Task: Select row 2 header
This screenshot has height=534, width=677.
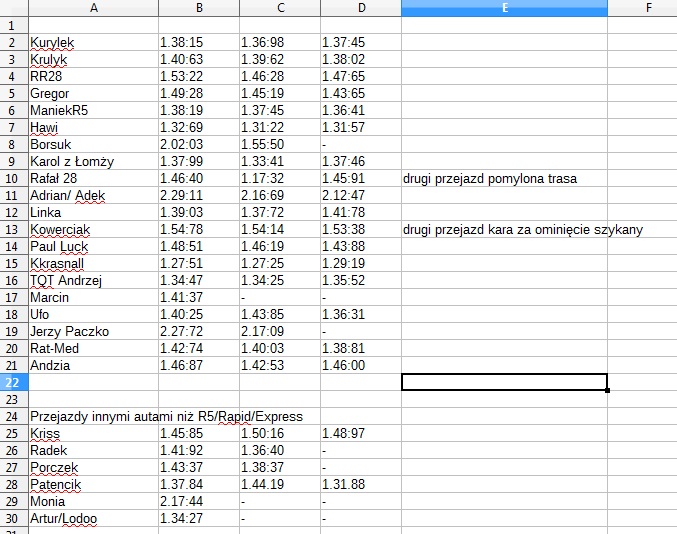Action: click(14, 42)
